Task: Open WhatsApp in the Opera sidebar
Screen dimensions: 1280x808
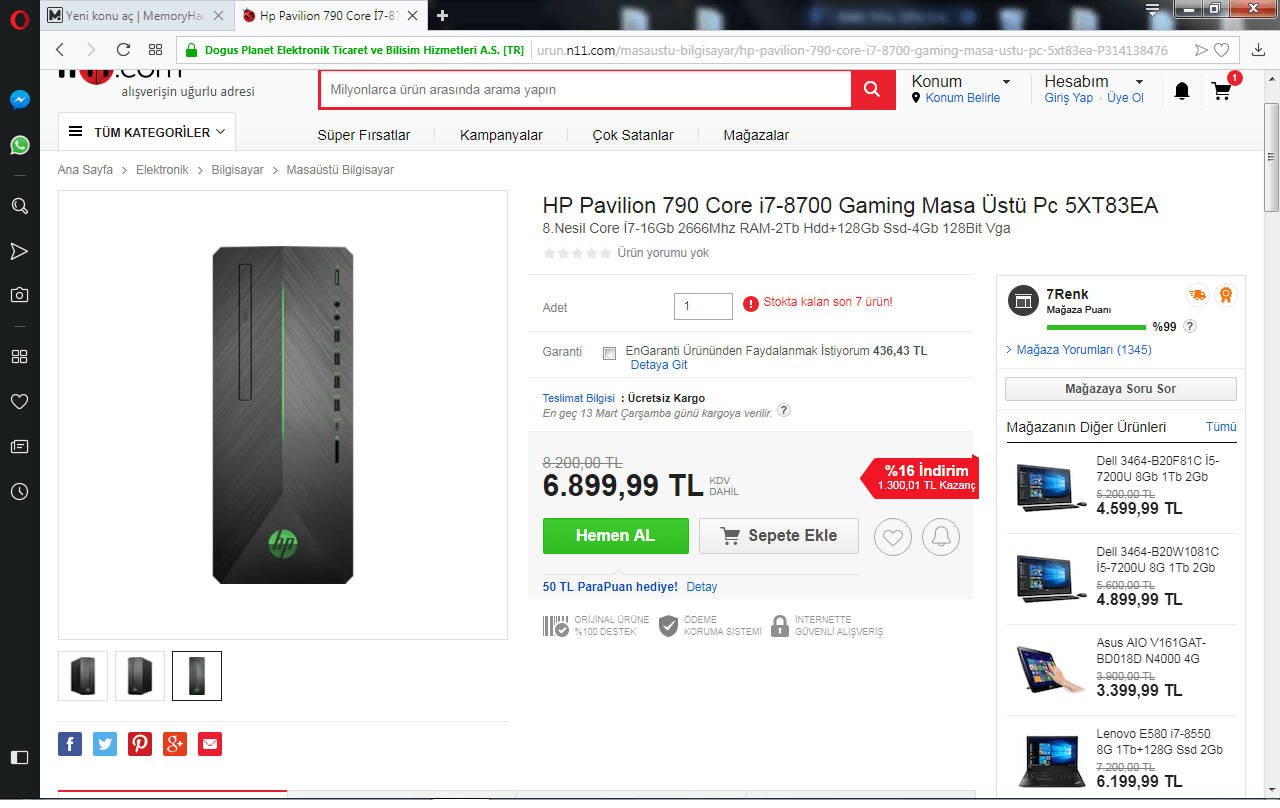Action: [20, 145]
